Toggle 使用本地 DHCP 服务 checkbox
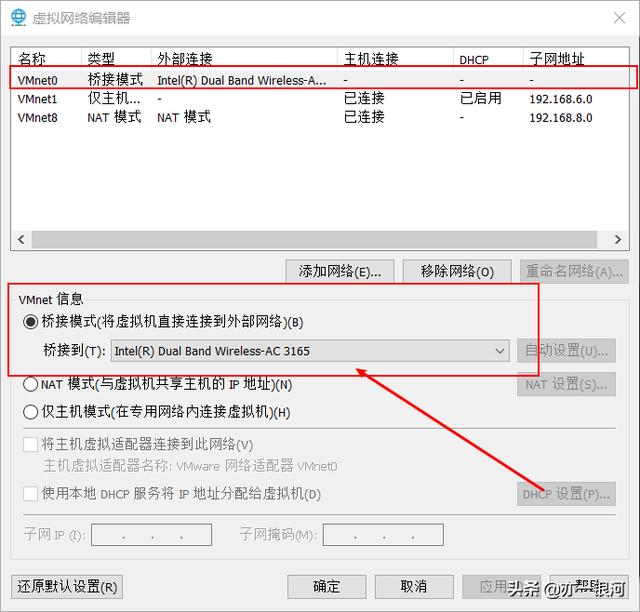The image size is (640, 612). click(x=31, y=494)
